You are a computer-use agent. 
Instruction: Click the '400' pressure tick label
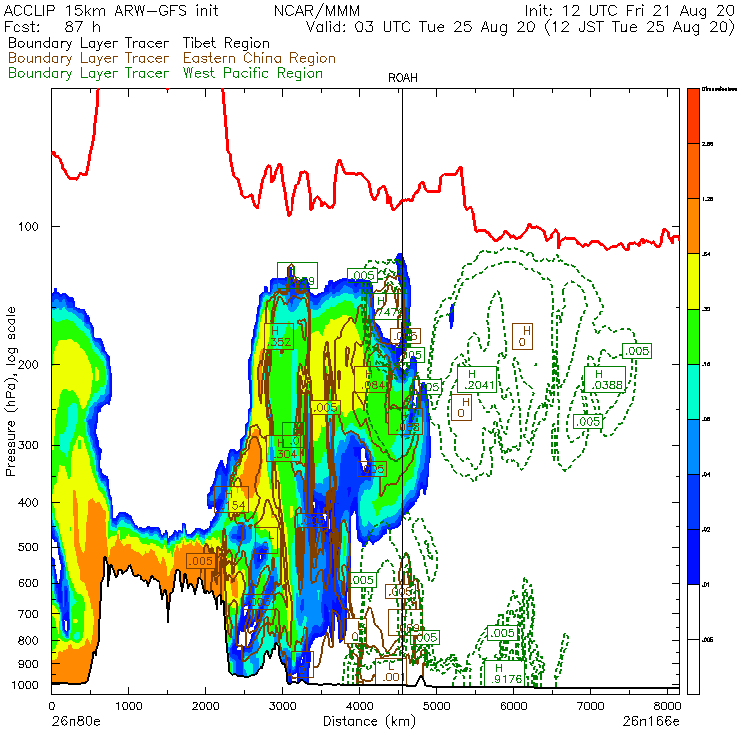pos(28,503)
